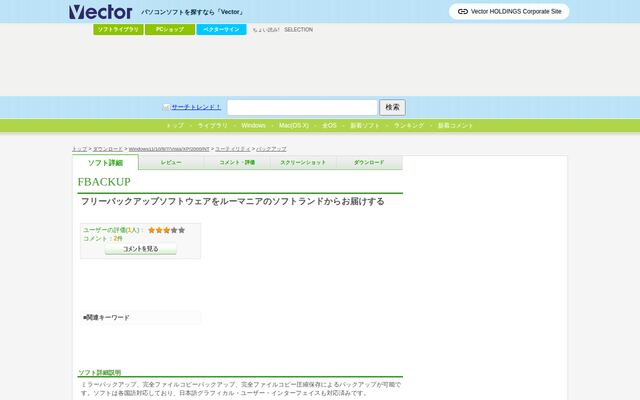Select ランキング in the green navigation bar

tap(409, 125)
